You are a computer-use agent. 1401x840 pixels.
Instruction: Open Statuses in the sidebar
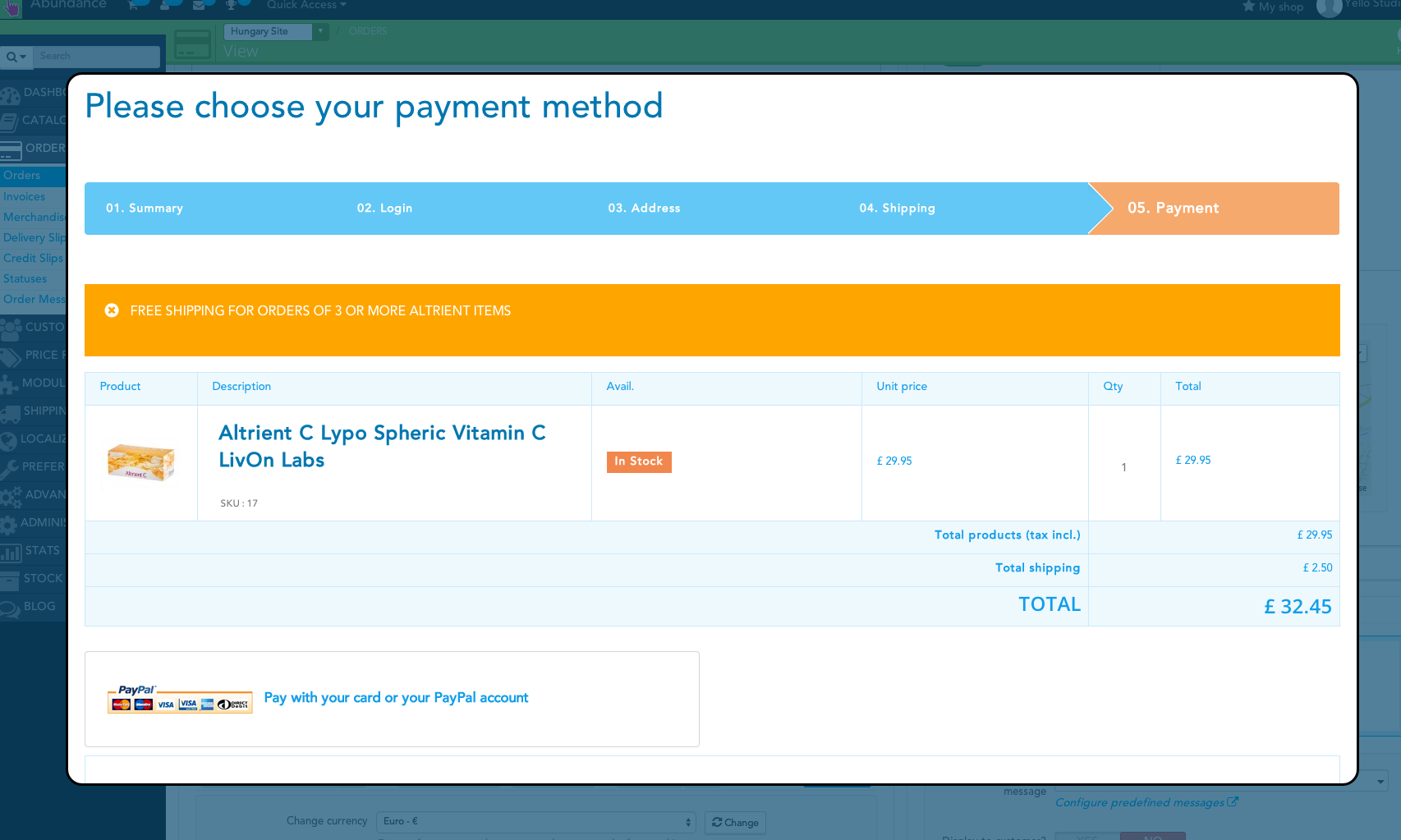tap(33, 279)
